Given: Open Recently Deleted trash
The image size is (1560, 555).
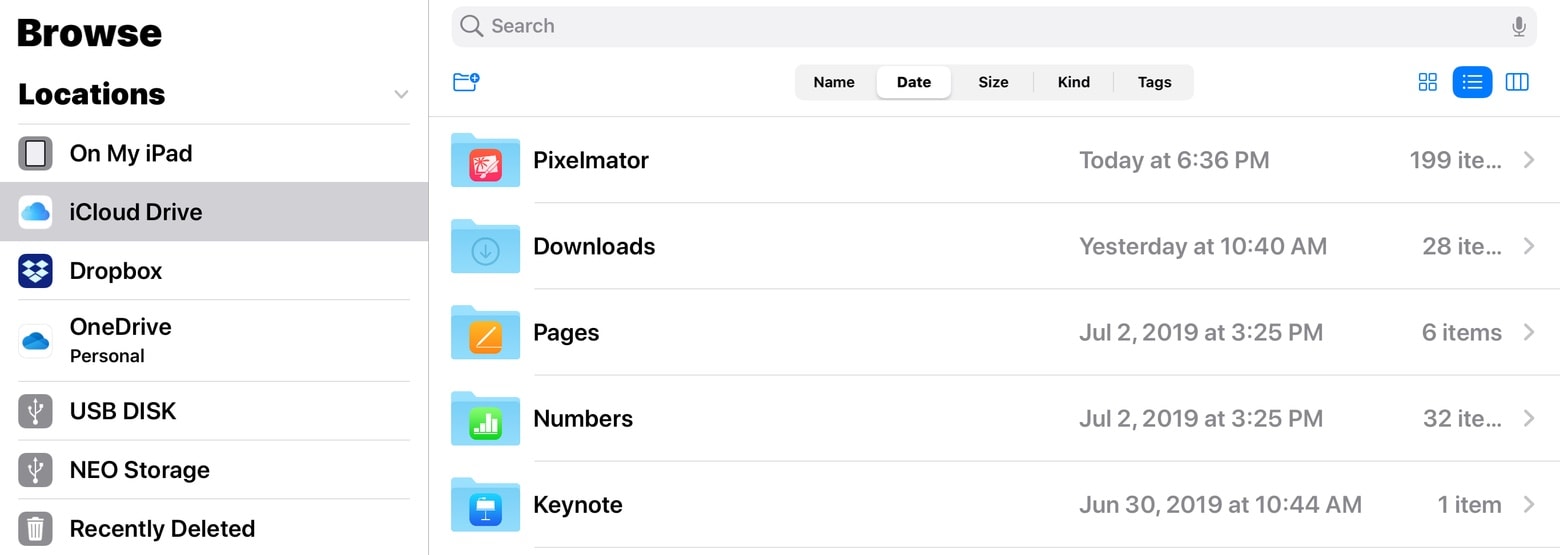Looking at the screenshot, I should (x=162, y=528).
